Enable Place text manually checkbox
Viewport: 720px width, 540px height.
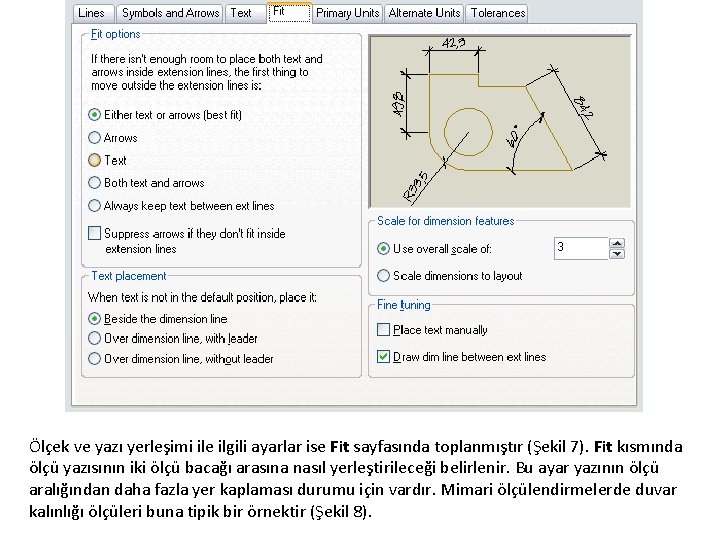coord(383,330)
